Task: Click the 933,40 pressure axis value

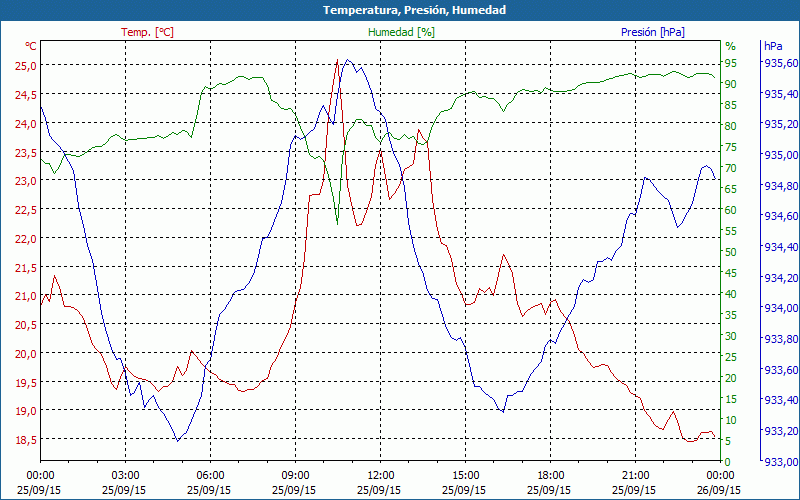Action: click(781, 401)
